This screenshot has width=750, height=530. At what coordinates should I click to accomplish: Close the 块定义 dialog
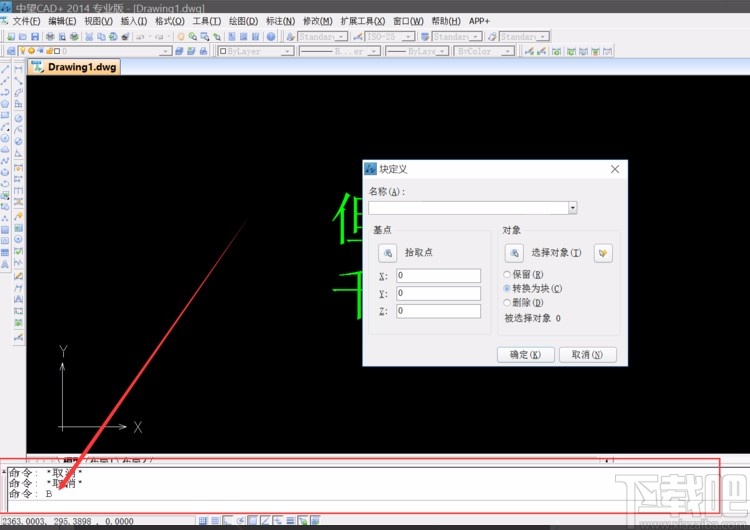tap(615, 169)
